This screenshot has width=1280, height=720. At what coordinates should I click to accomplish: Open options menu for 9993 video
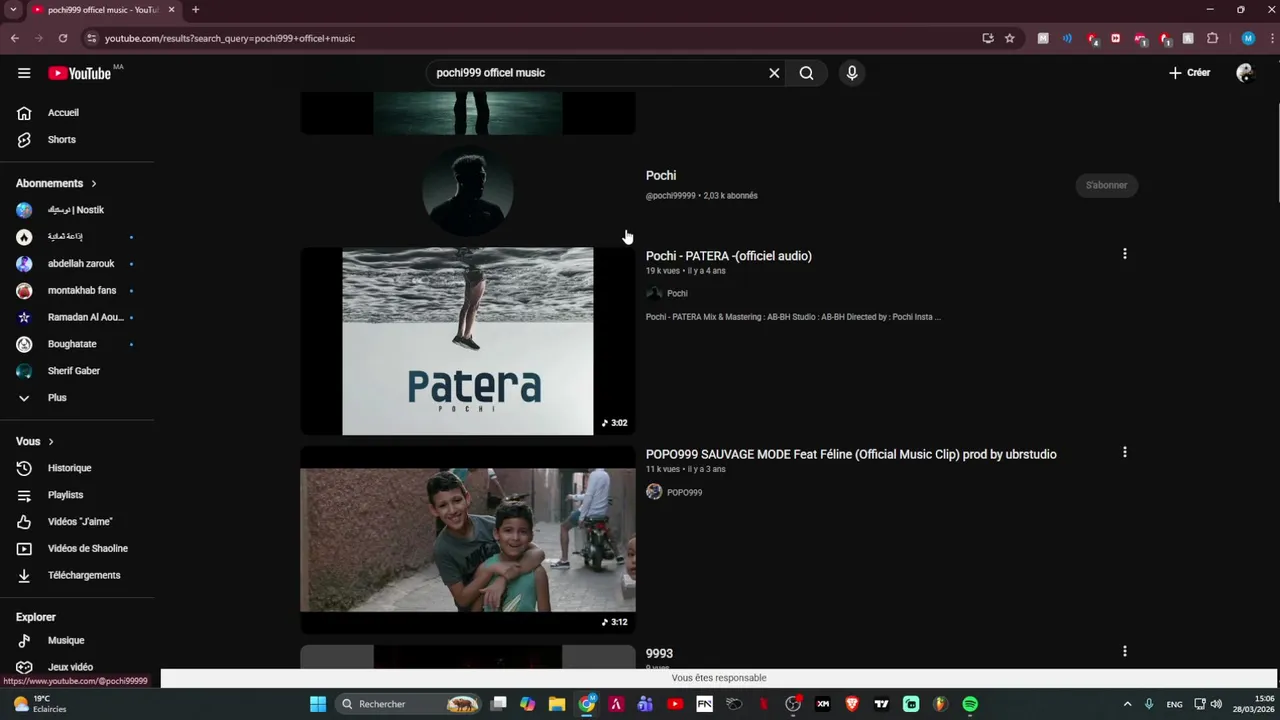[x=1125, y=651]
